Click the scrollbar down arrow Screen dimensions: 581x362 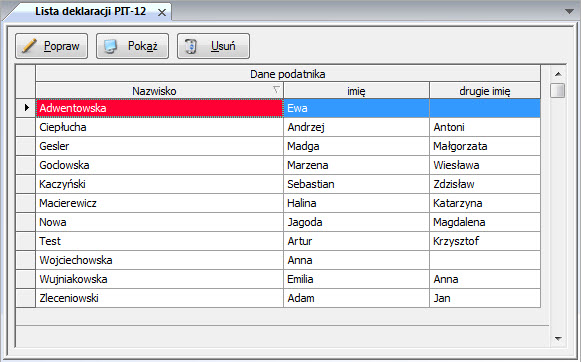558,339
